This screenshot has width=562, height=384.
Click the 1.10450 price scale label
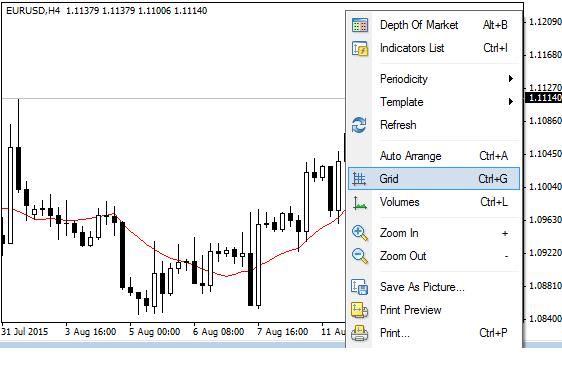(545, 154)
